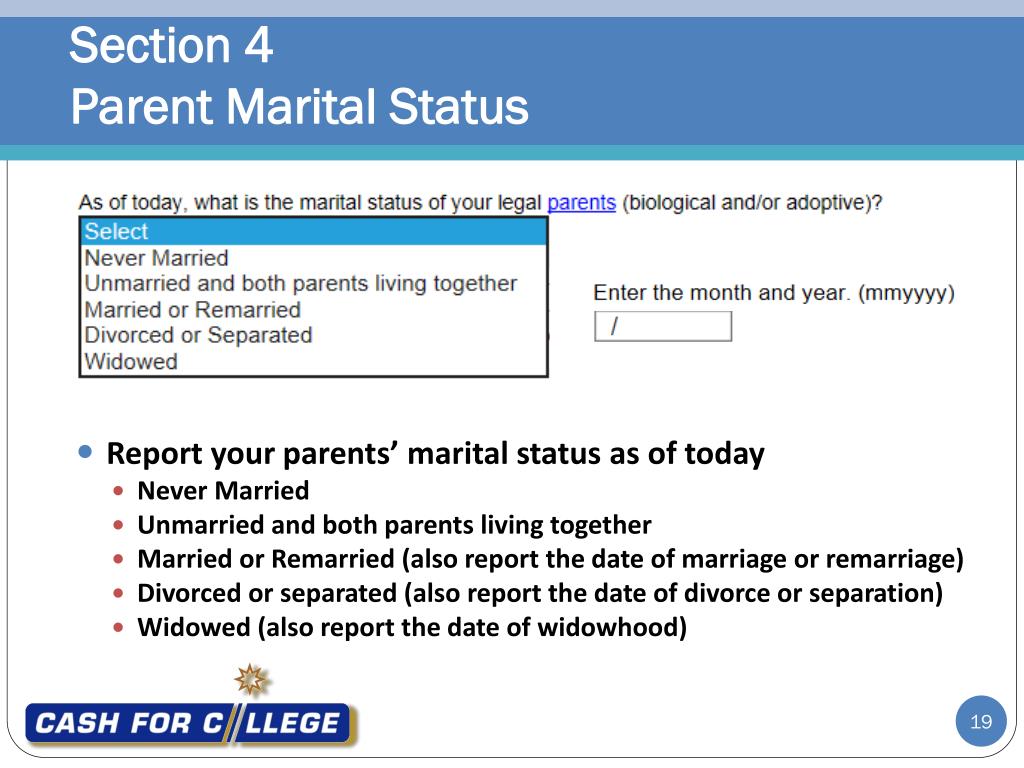Select the highlighted "Select" dropdown option
This screenshot has height=768, width=1024.
[x=313, y=231]
